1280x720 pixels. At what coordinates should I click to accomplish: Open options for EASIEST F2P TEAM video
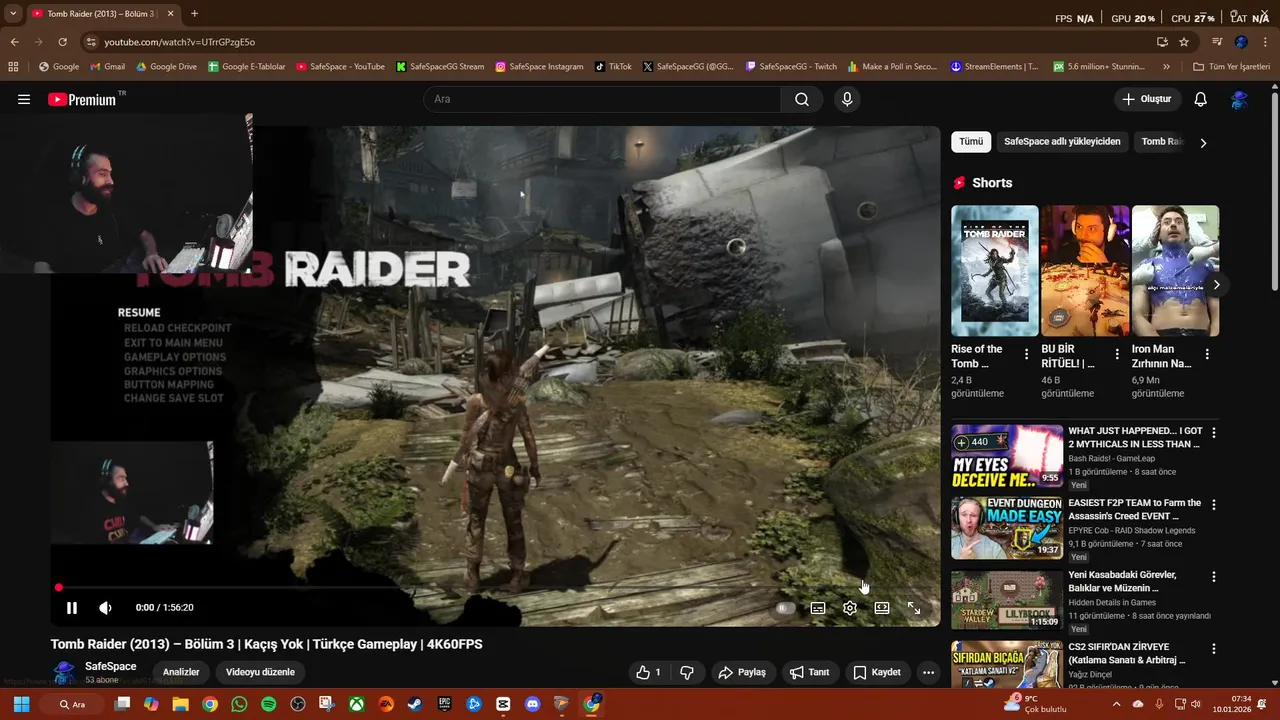1214,505
